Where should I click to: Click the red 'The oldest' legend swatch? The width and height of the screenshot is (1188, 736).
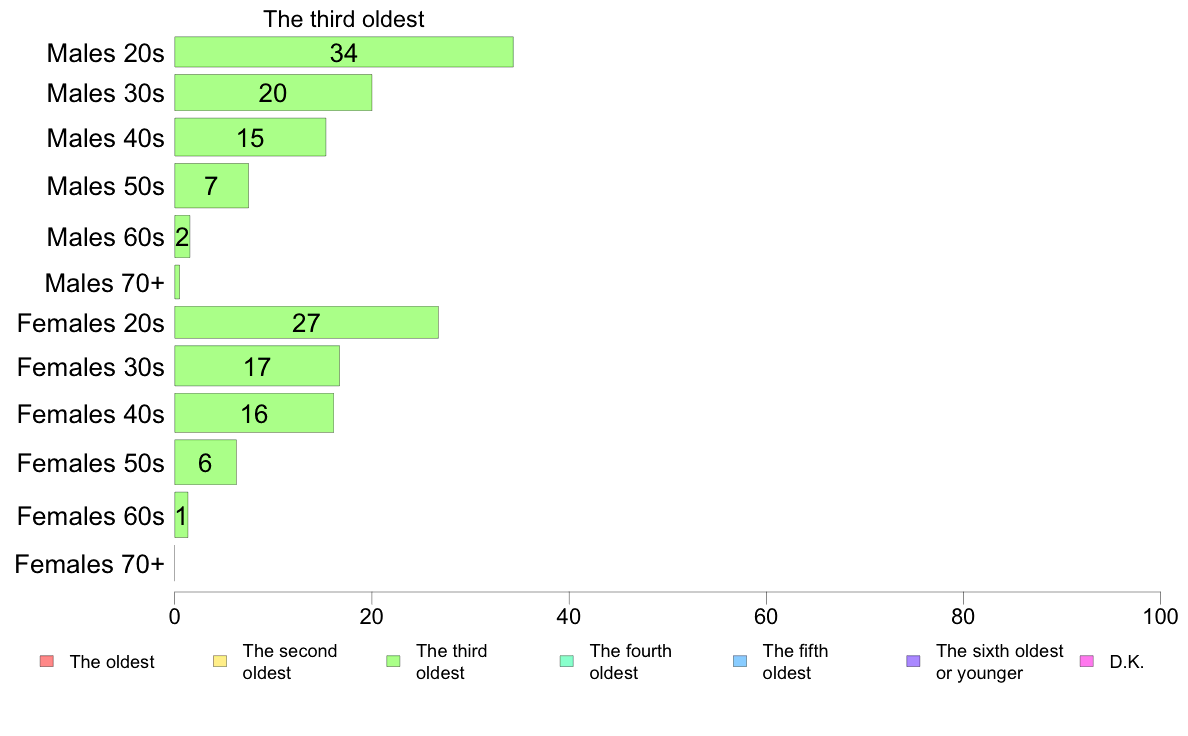coord(47,661)
